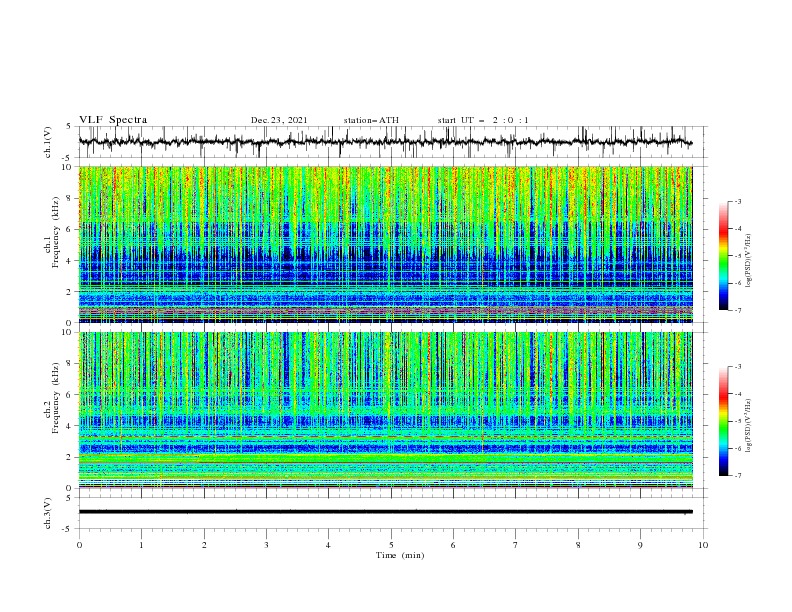Click the color bar beside the ch.2 spectrogram
The height and width of the screenshot is (612, 792).
click(723, 421)
